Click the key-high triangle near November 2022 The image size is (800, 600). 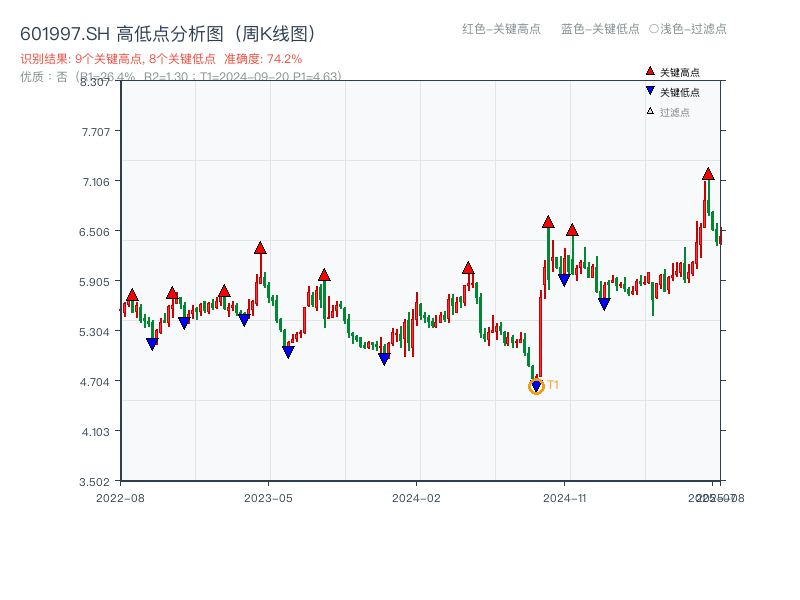pyautogui.click(x=172, y=293)
